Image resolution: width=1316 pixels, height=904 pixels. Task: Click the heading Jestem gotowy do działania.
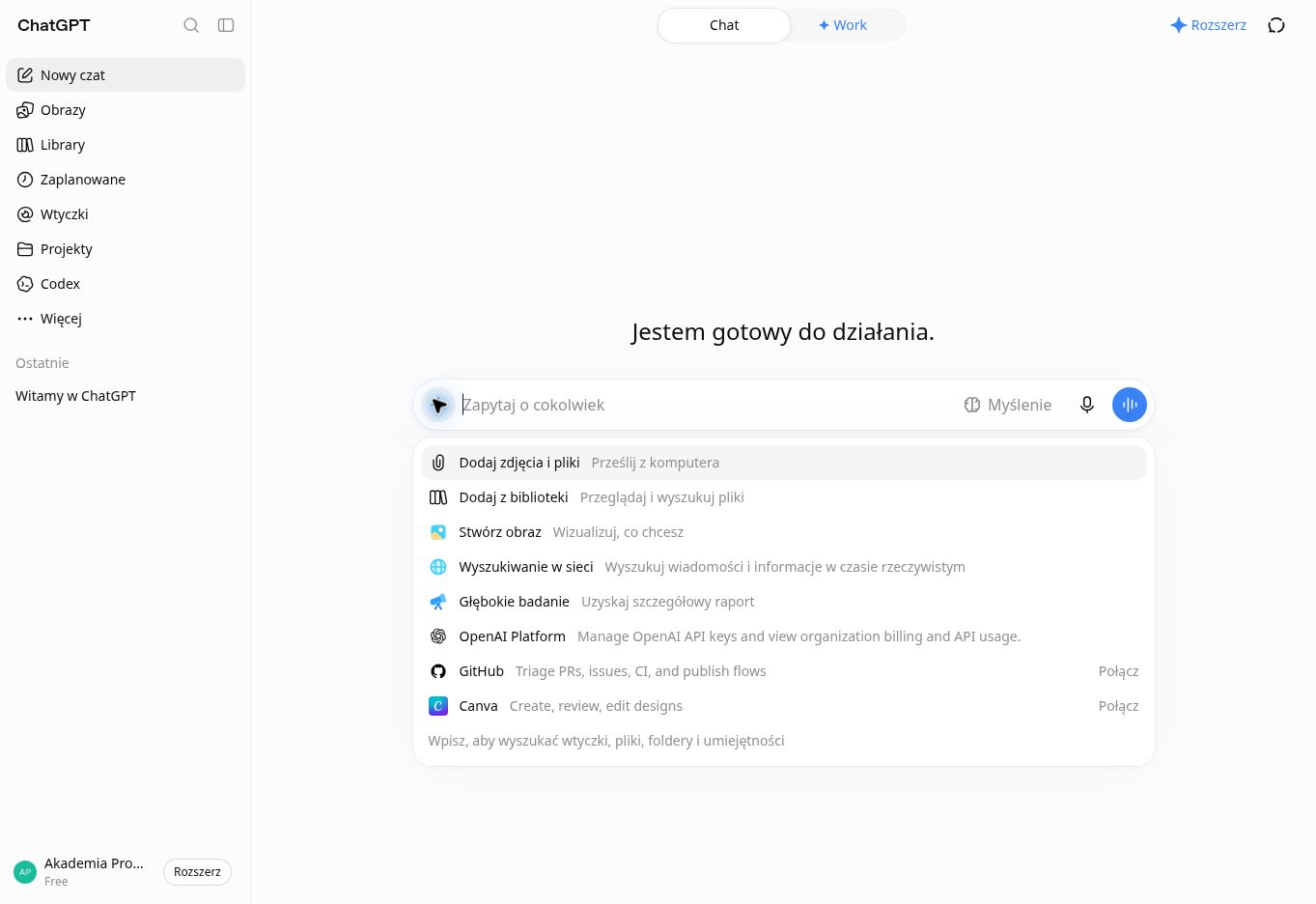(783, 332)
